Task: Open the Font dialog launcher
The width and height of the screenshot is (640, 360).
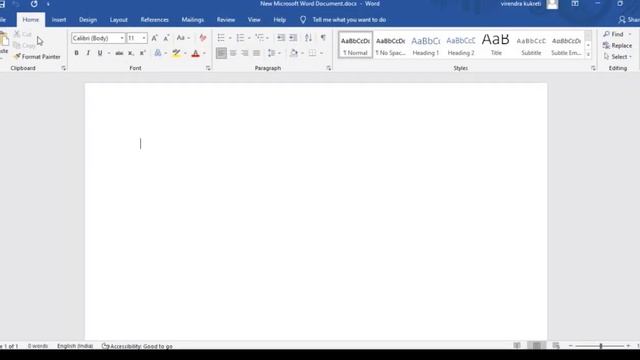Action: coord(208,68)
